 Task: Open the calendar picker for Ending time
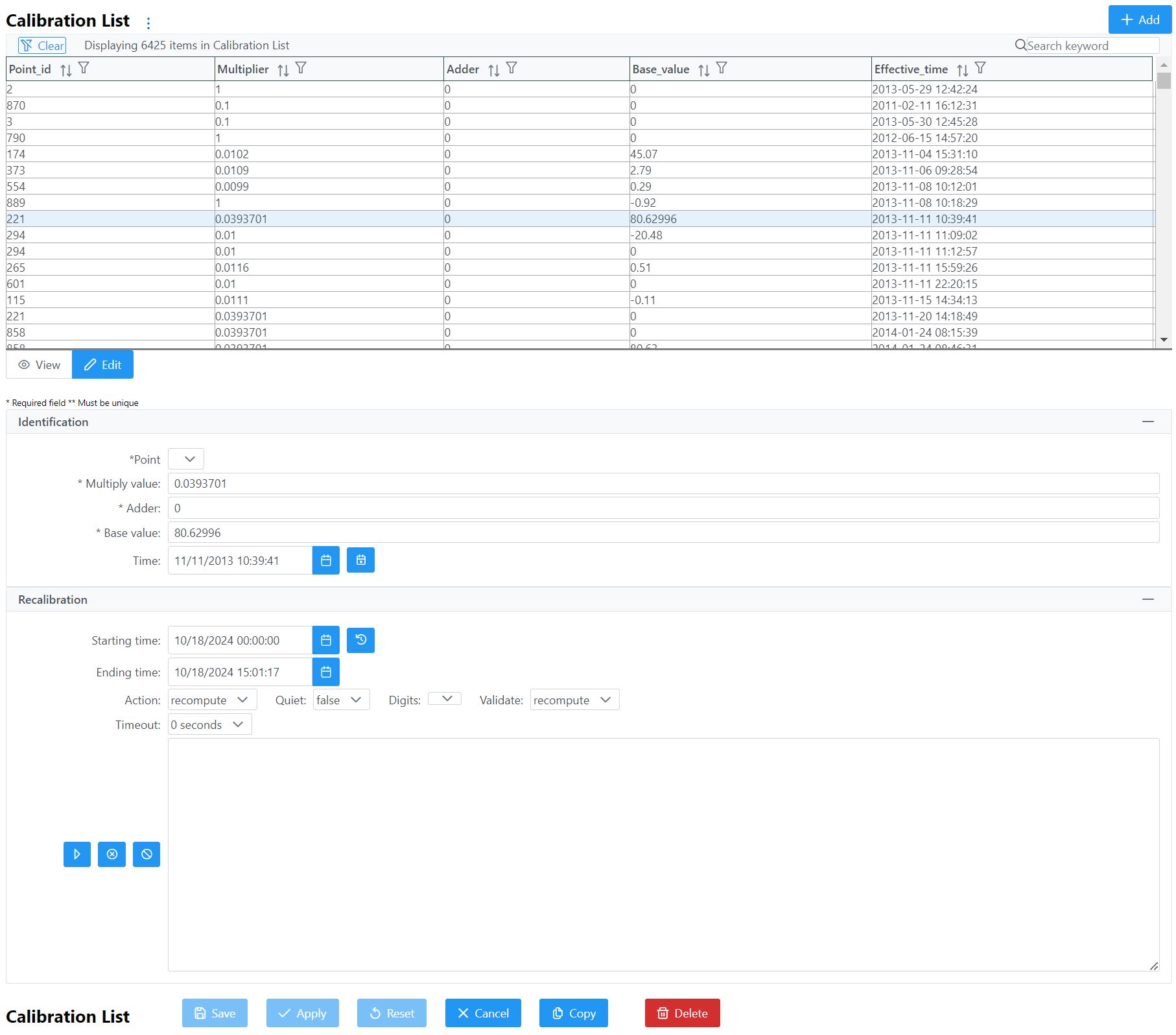click(326, 672)
